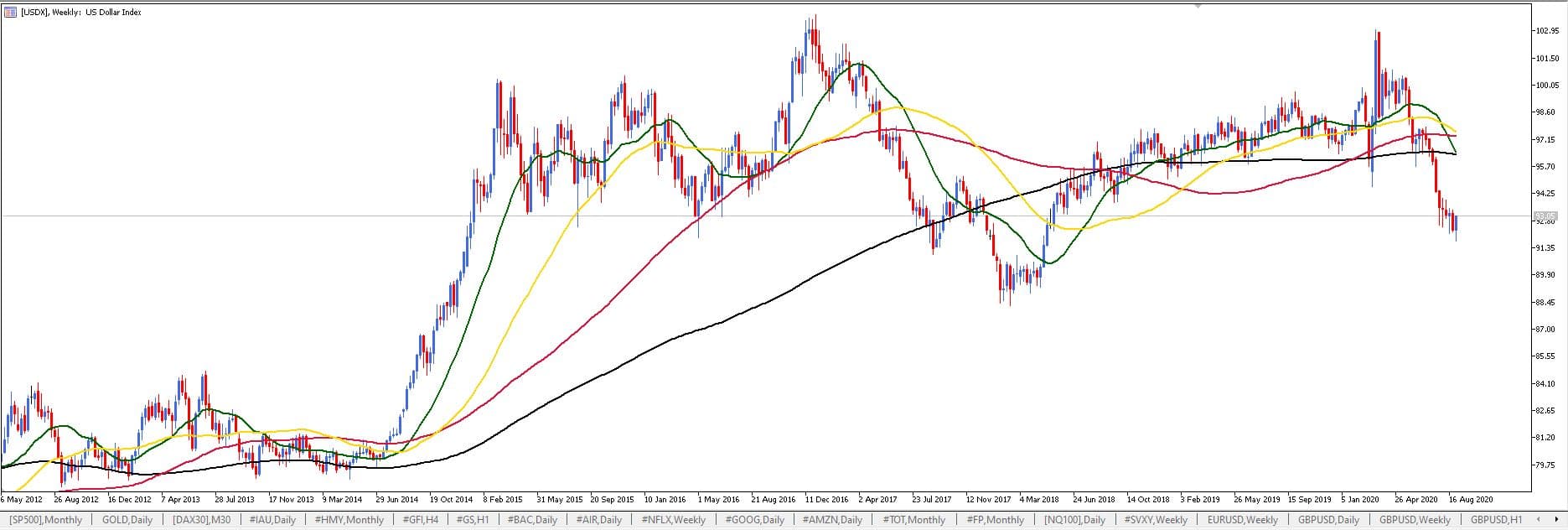Select the [NQ100],Daily tab
The image size is (1568, 530).
(x=1075, y=520)
